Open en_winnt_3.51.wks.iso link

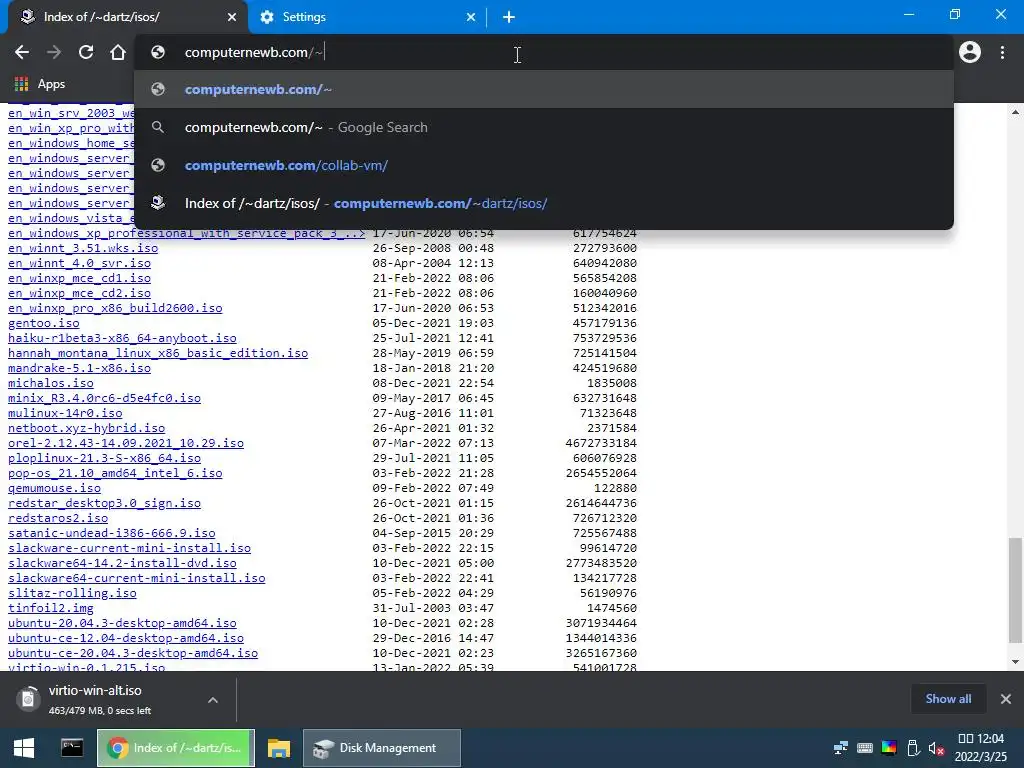(83, 248)
